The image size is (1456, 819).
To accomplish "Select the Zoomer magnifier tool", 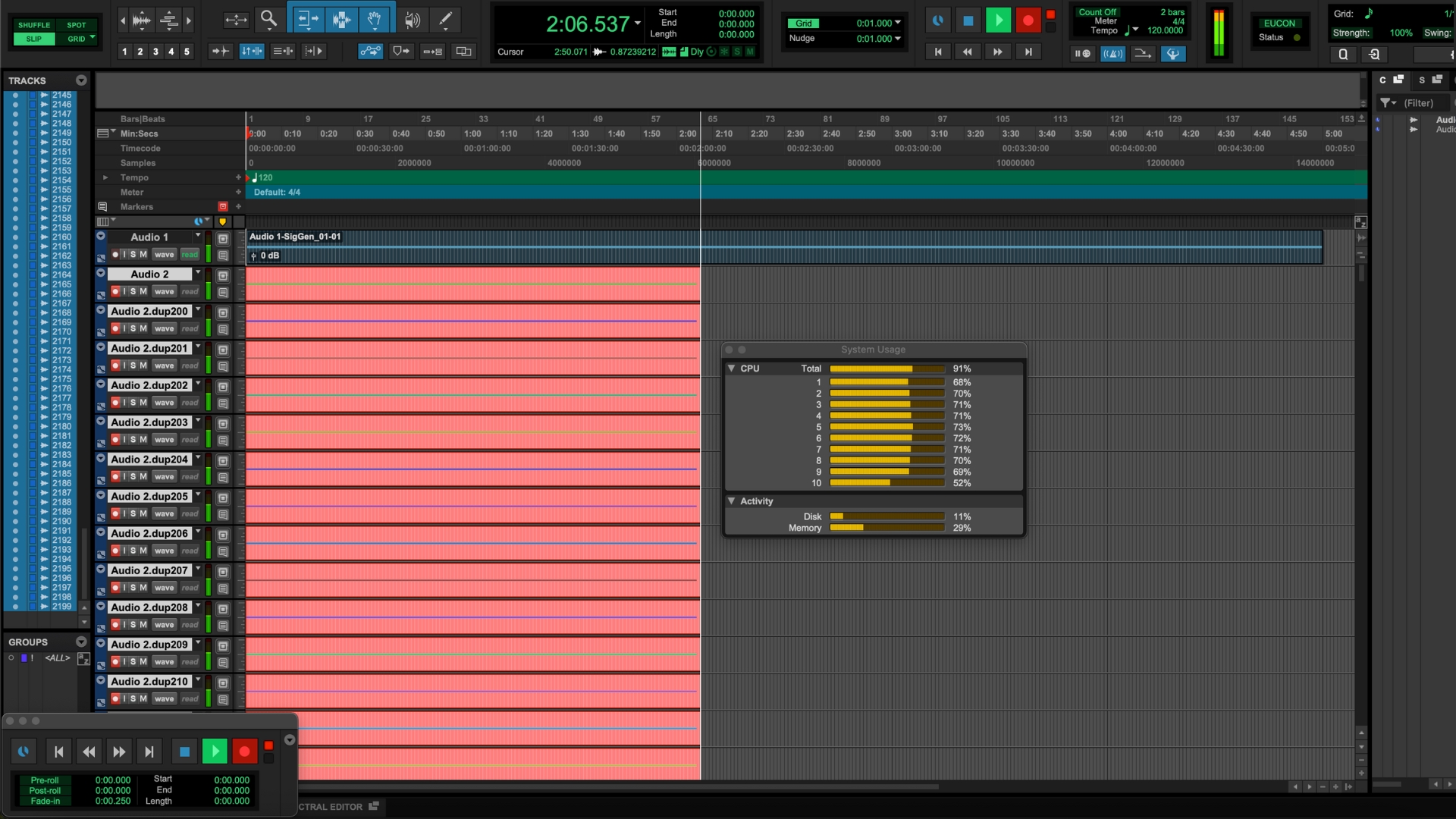I will pos(268,20).
